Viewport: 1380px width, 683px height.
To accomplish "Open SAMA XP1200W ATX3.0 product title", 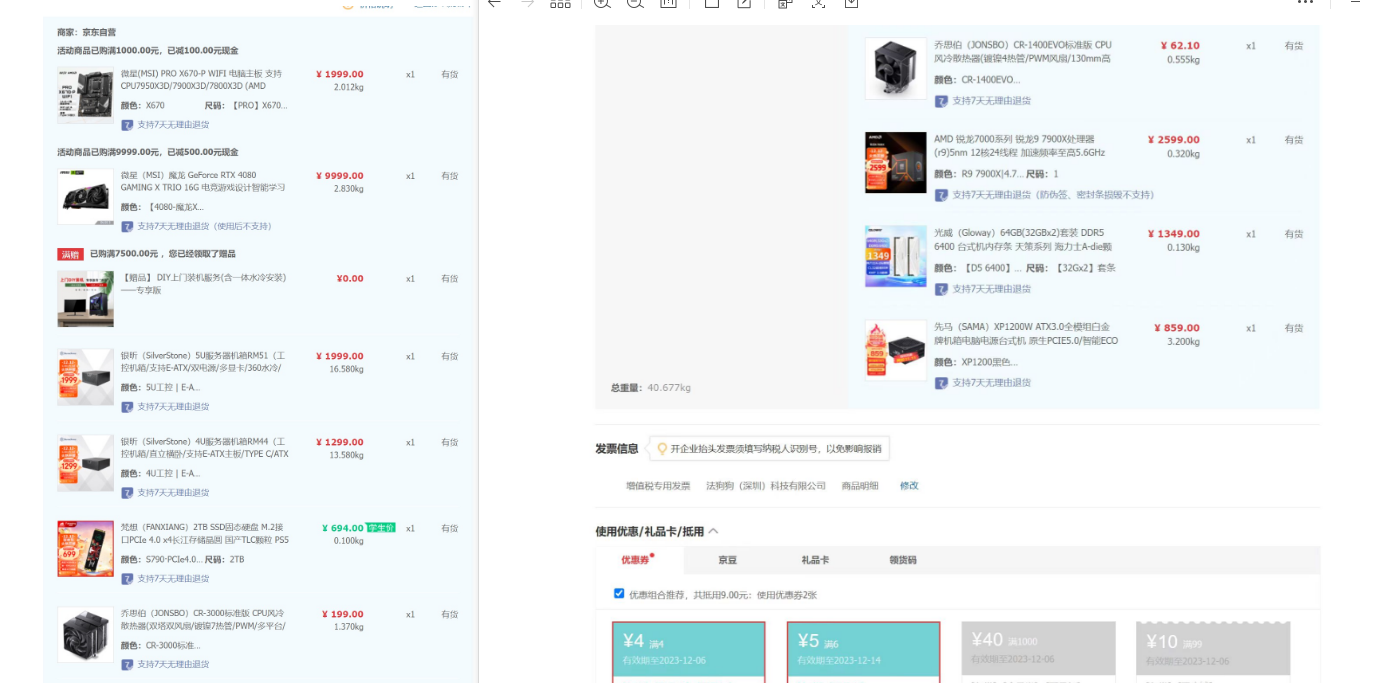I will pos(1026,334).
